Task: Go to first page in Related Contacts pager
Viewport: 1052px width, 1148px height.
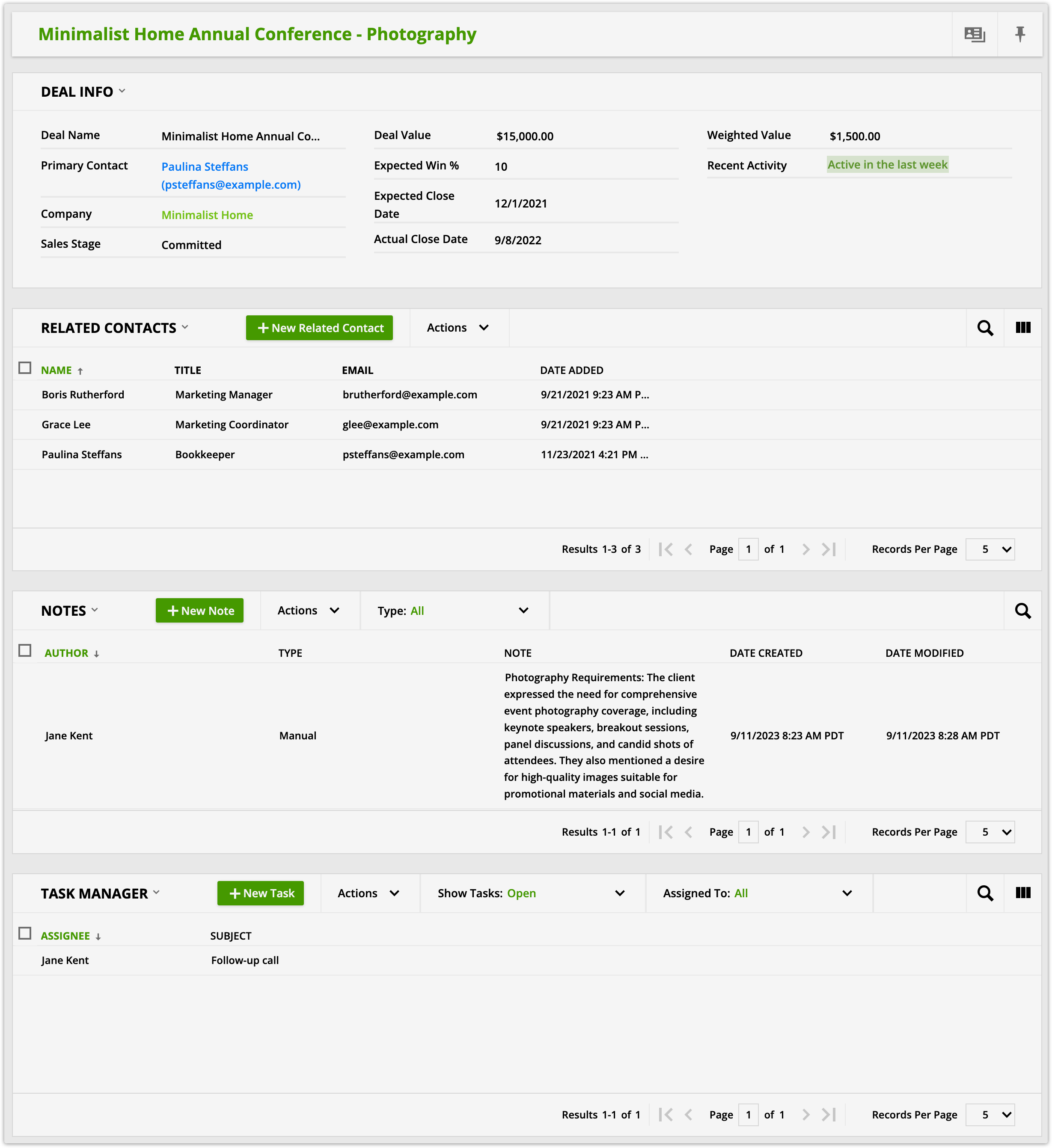Action: [x=665, y=549]
